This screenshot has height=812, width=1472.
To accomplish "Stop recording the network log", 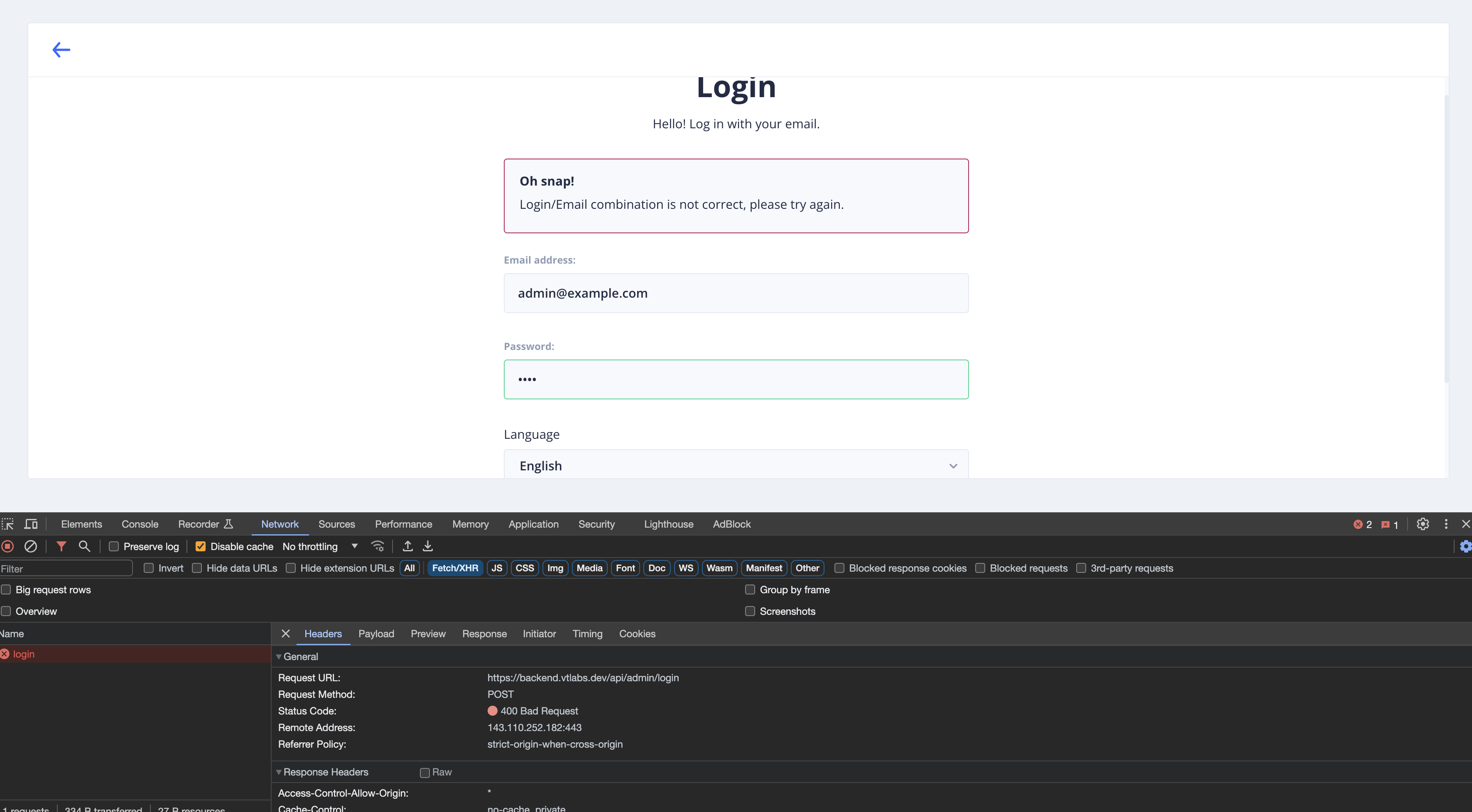I will 7,546.
